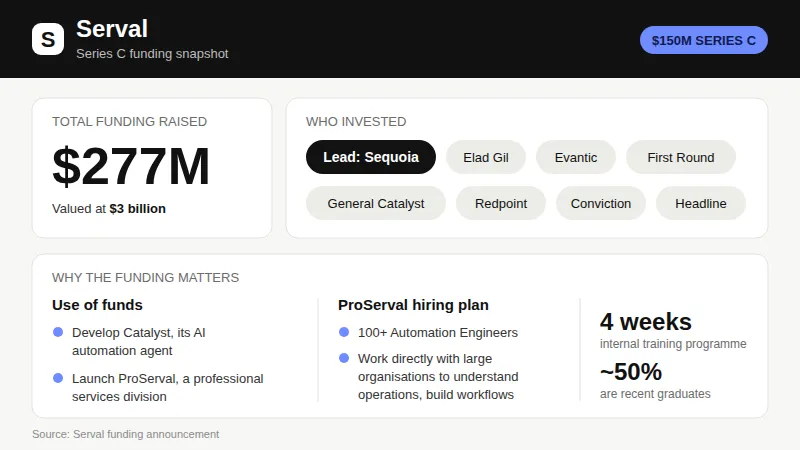Click the internal training programme caption
This screenshot has width=800, height=450.
click(x=673, y=344)
